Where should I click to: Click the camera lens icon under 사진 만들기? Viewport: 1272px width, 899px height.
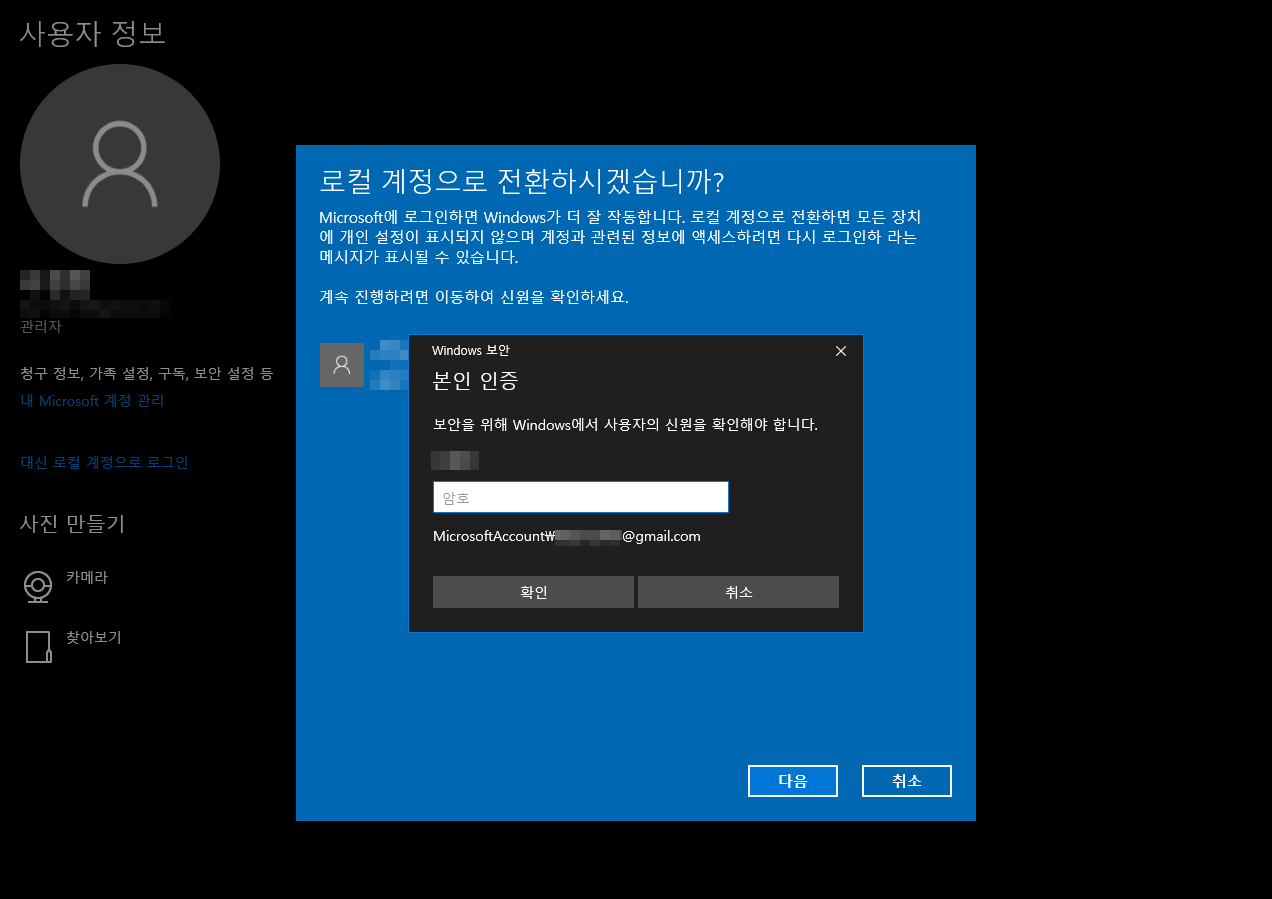[37, 587]
